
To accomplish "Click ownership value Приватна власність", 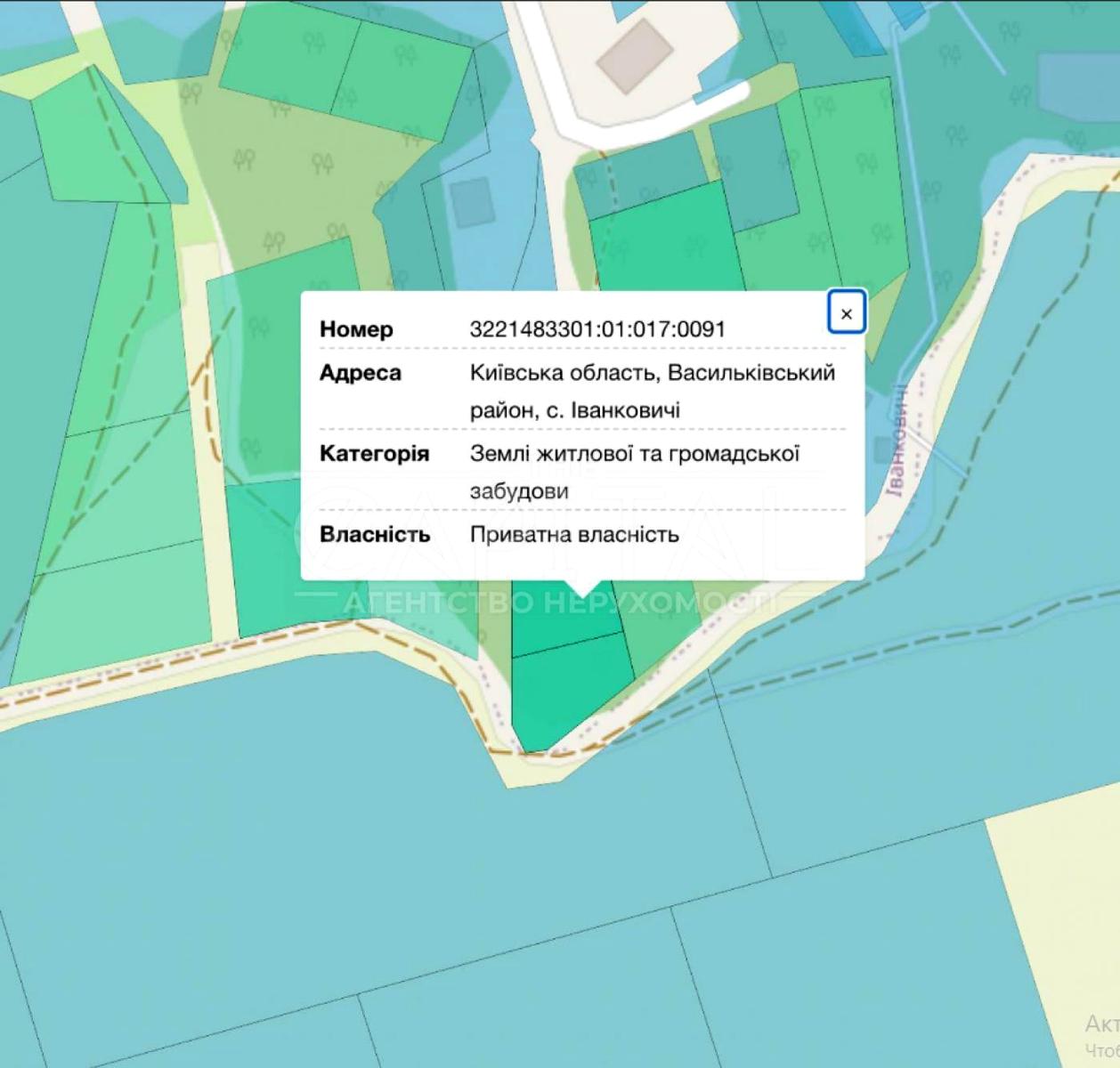I will [574, 534].
